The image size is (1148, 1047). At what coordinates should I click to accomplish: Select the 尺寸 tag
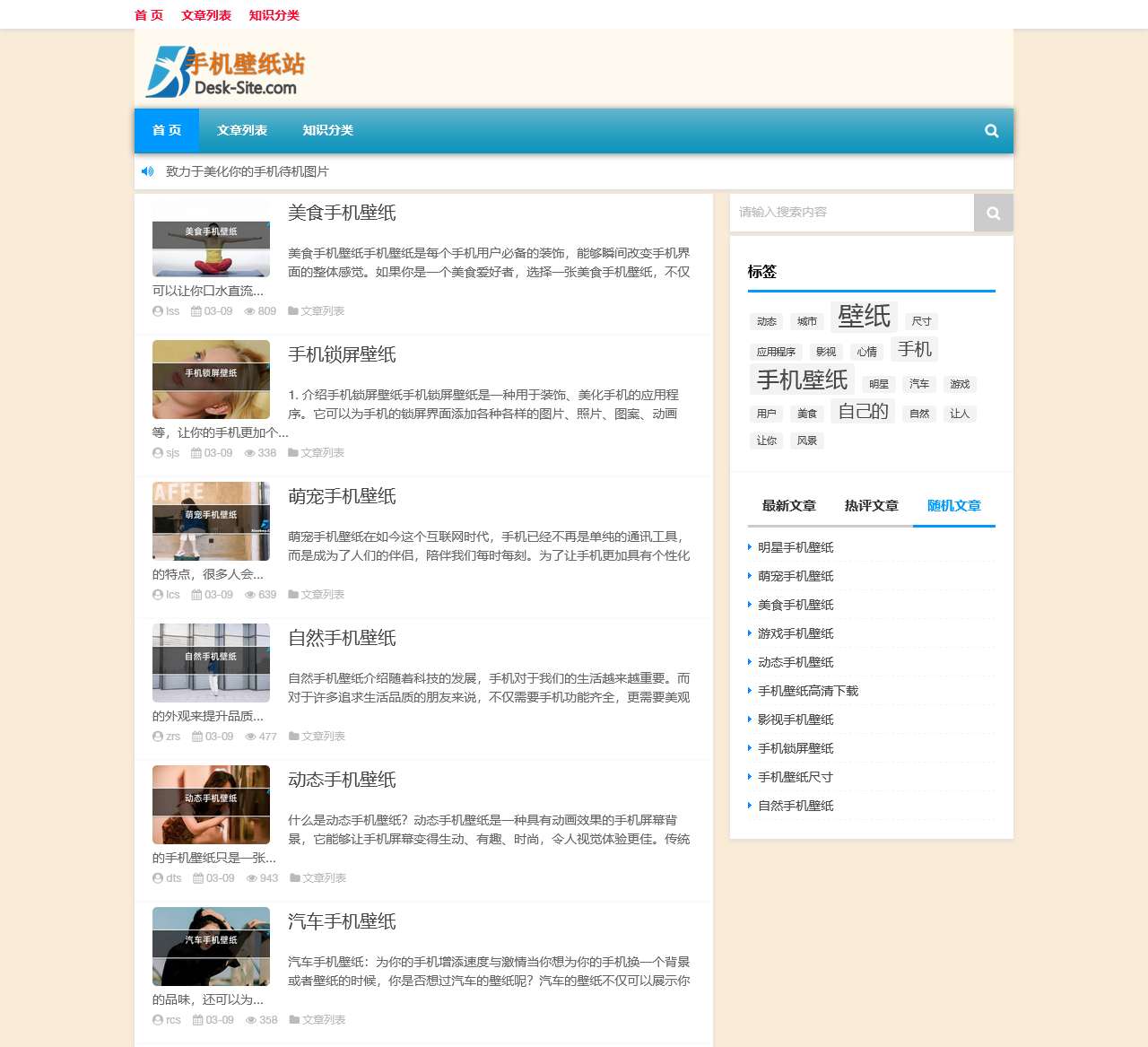point(921,321)
